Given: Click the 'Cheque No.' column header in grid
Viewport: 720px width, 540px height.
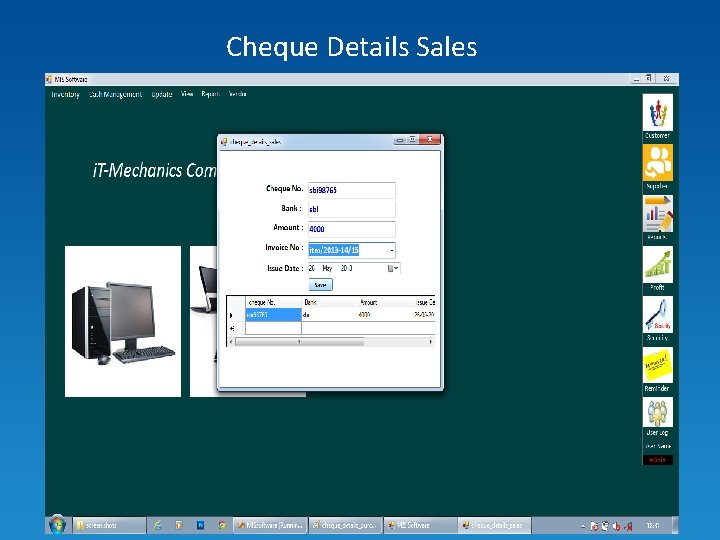Looking at the screenshot, I should click(273, 302).
